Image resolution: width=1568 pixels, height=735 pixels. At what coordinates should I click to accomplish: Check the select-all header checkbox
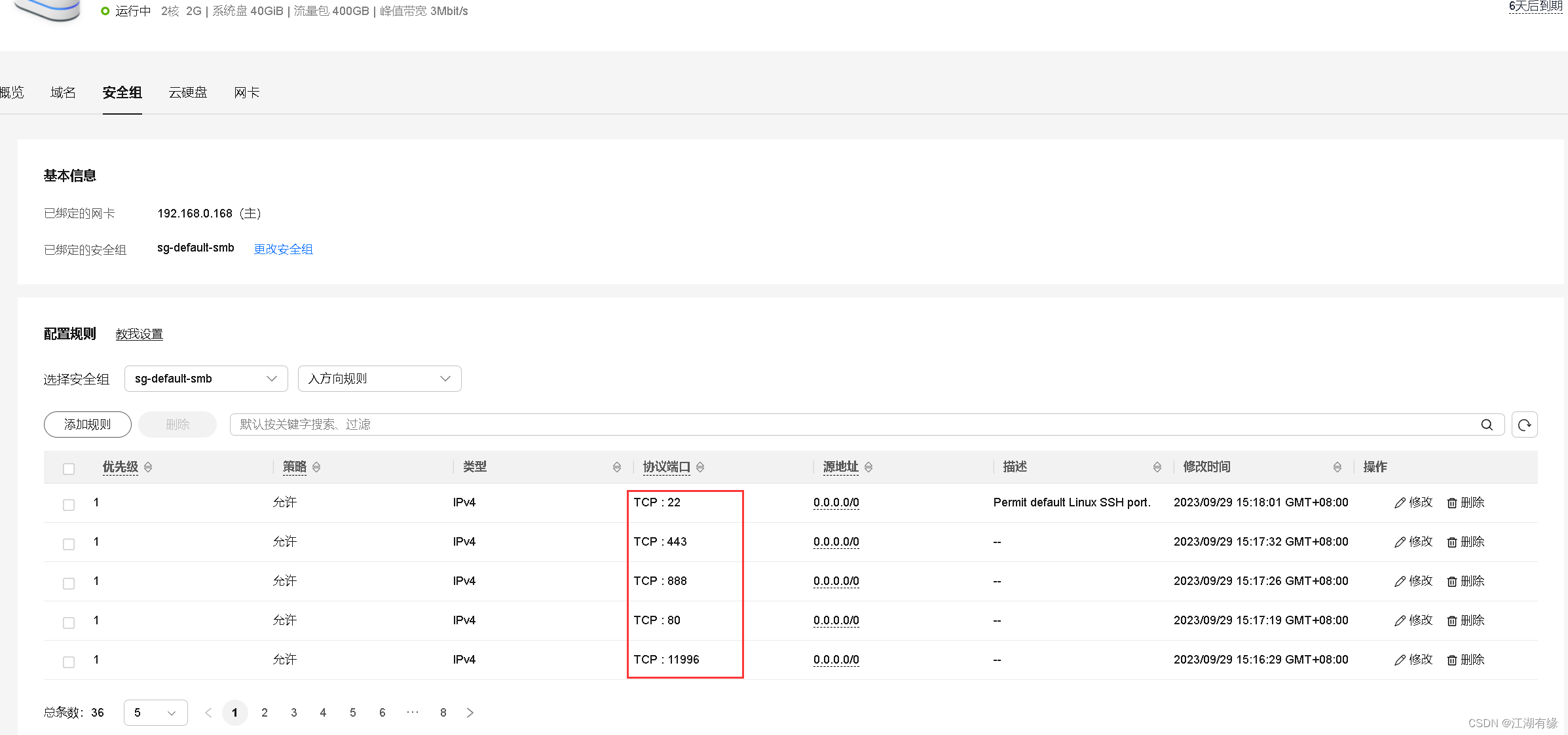click(69, 468)
